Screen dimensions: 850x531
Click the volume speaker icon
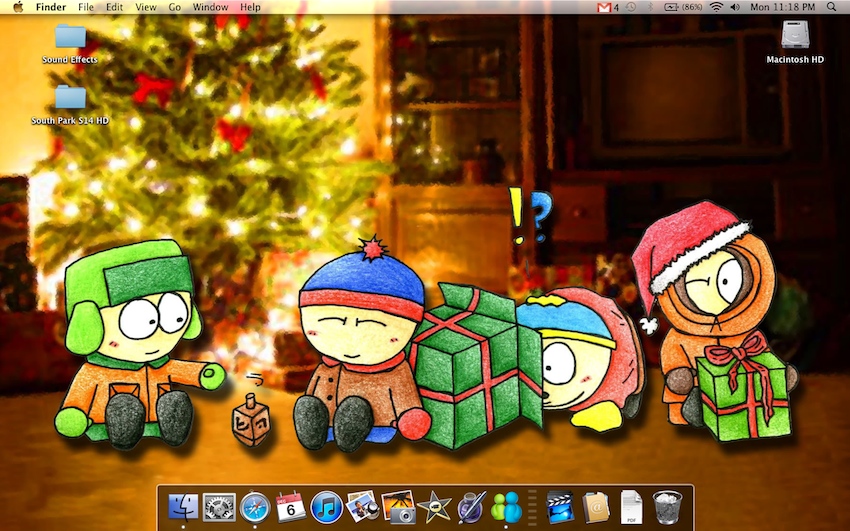coord(735,7)
